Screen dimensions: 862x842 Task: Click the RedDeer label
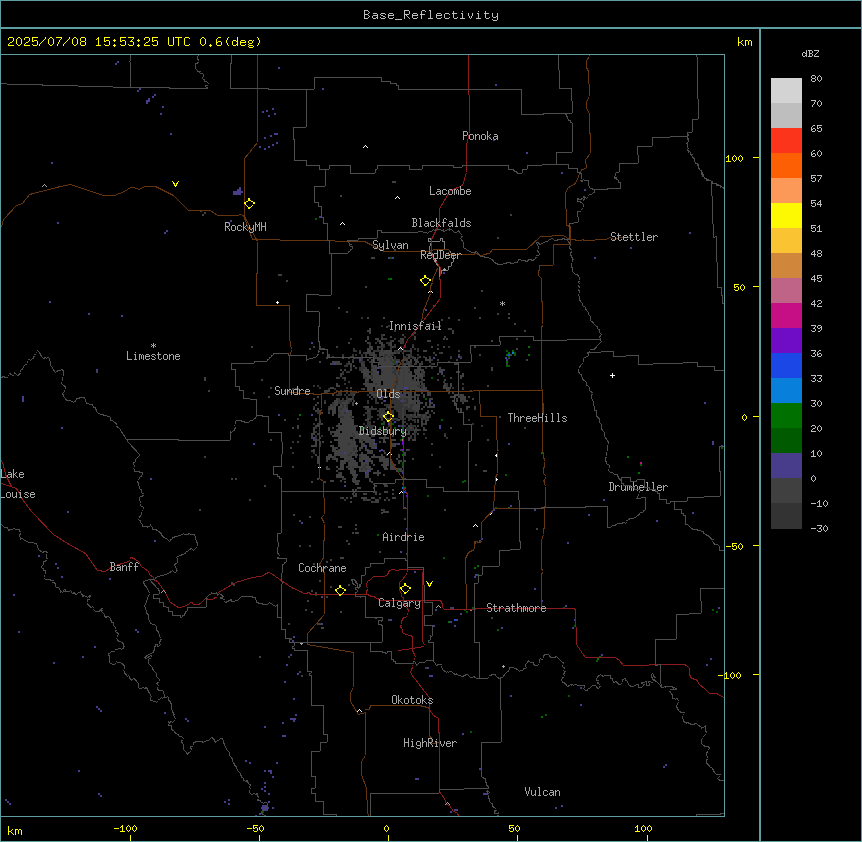click(x=440, y=255)
